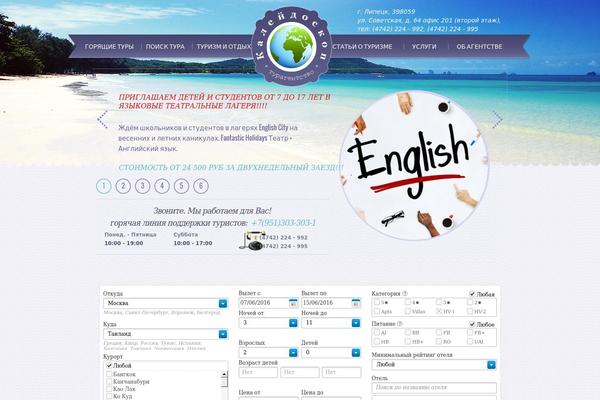Click the English City link
Viewport: 600px width, 400px height.
tap(273, 127)
